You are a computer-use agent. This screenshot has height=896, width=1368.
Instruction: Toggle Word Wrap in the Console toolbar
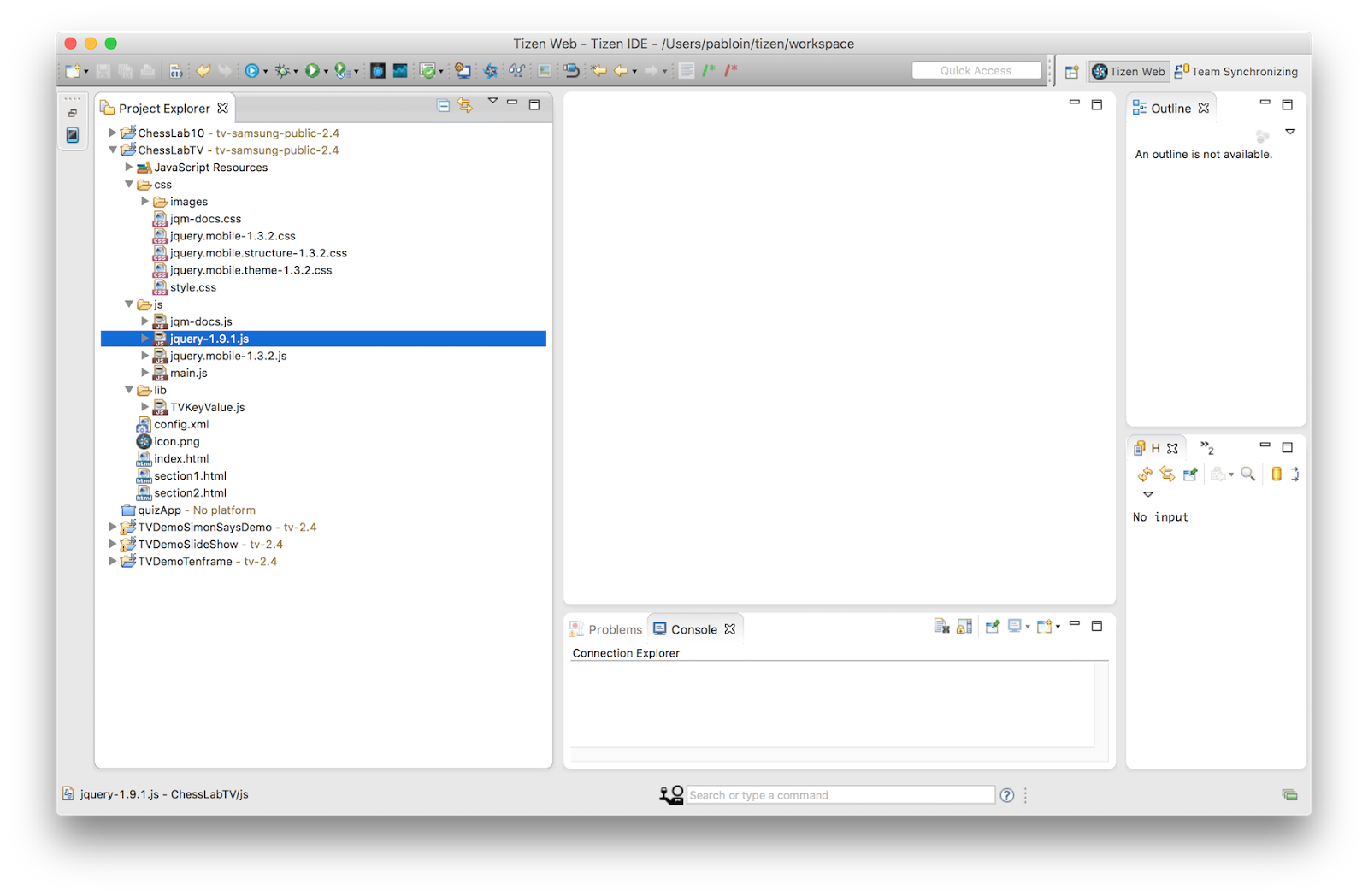tap(943, 626)
